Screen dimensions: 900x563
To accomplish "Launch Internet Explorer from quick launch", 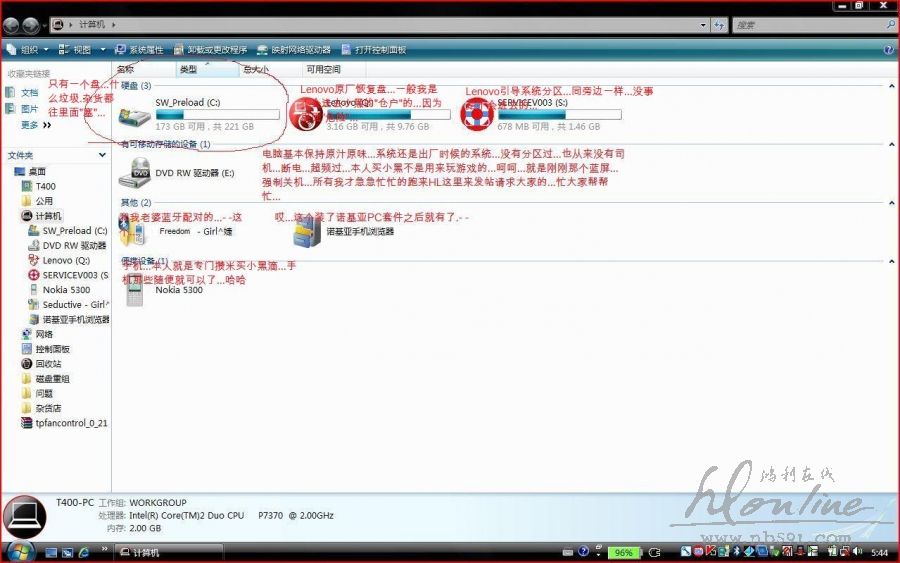I will pyautogui.click(x=84, y=553).
